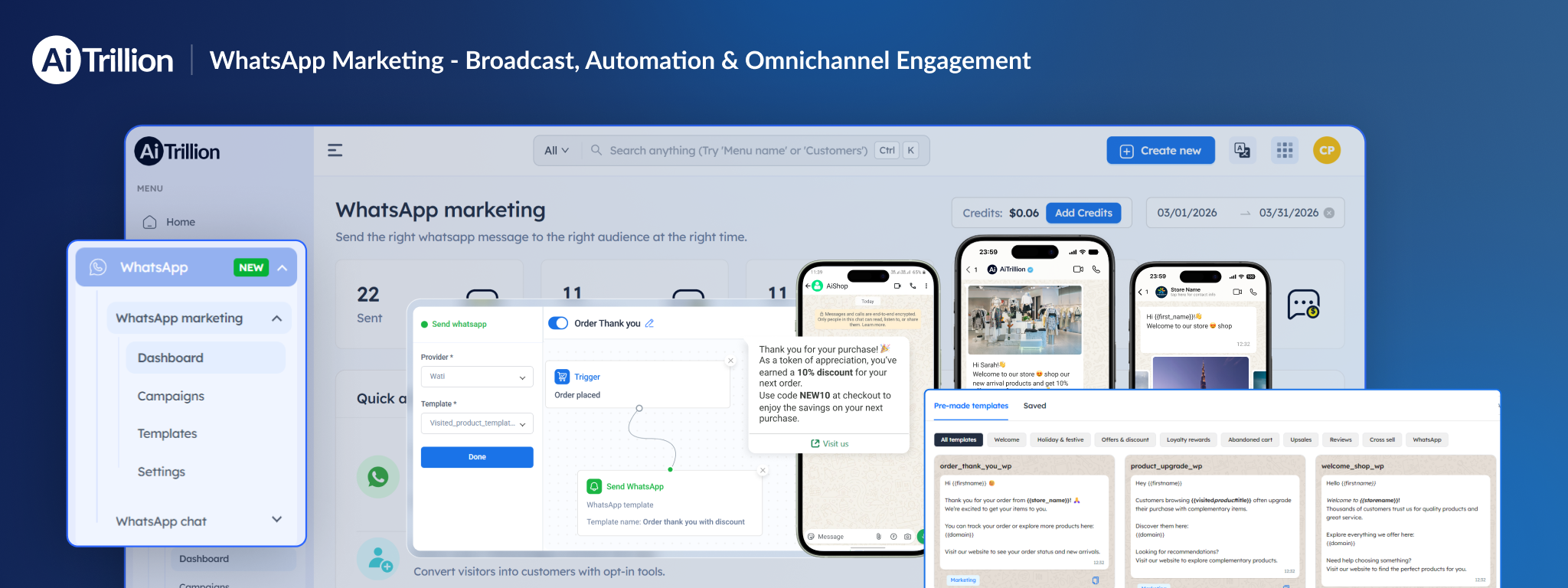Click the add customer opt-in icon
Viewport: 1568px width, 588px height.
[378, 559]
